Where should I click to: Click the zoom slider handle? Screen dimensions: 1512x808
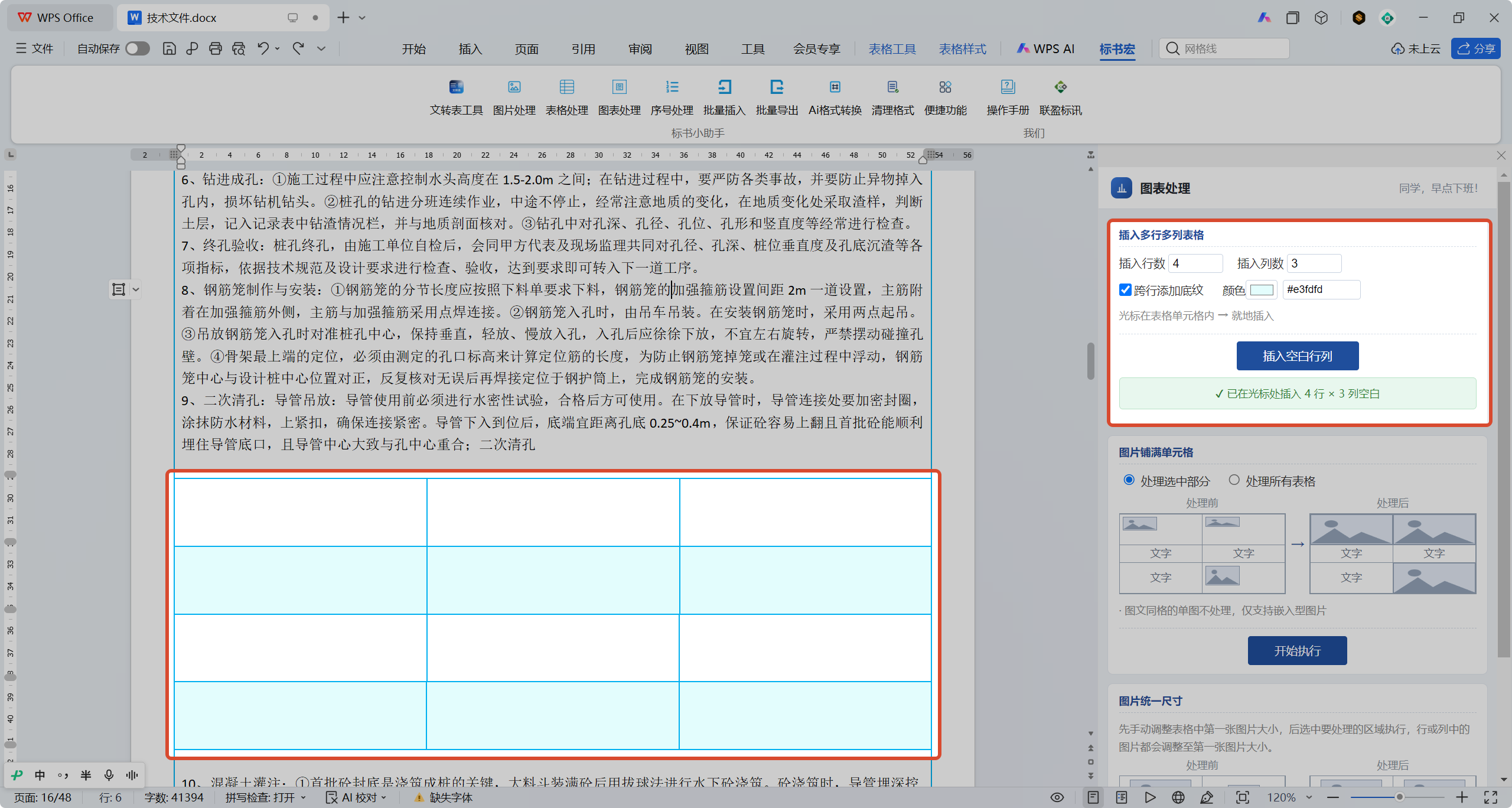1399,797
